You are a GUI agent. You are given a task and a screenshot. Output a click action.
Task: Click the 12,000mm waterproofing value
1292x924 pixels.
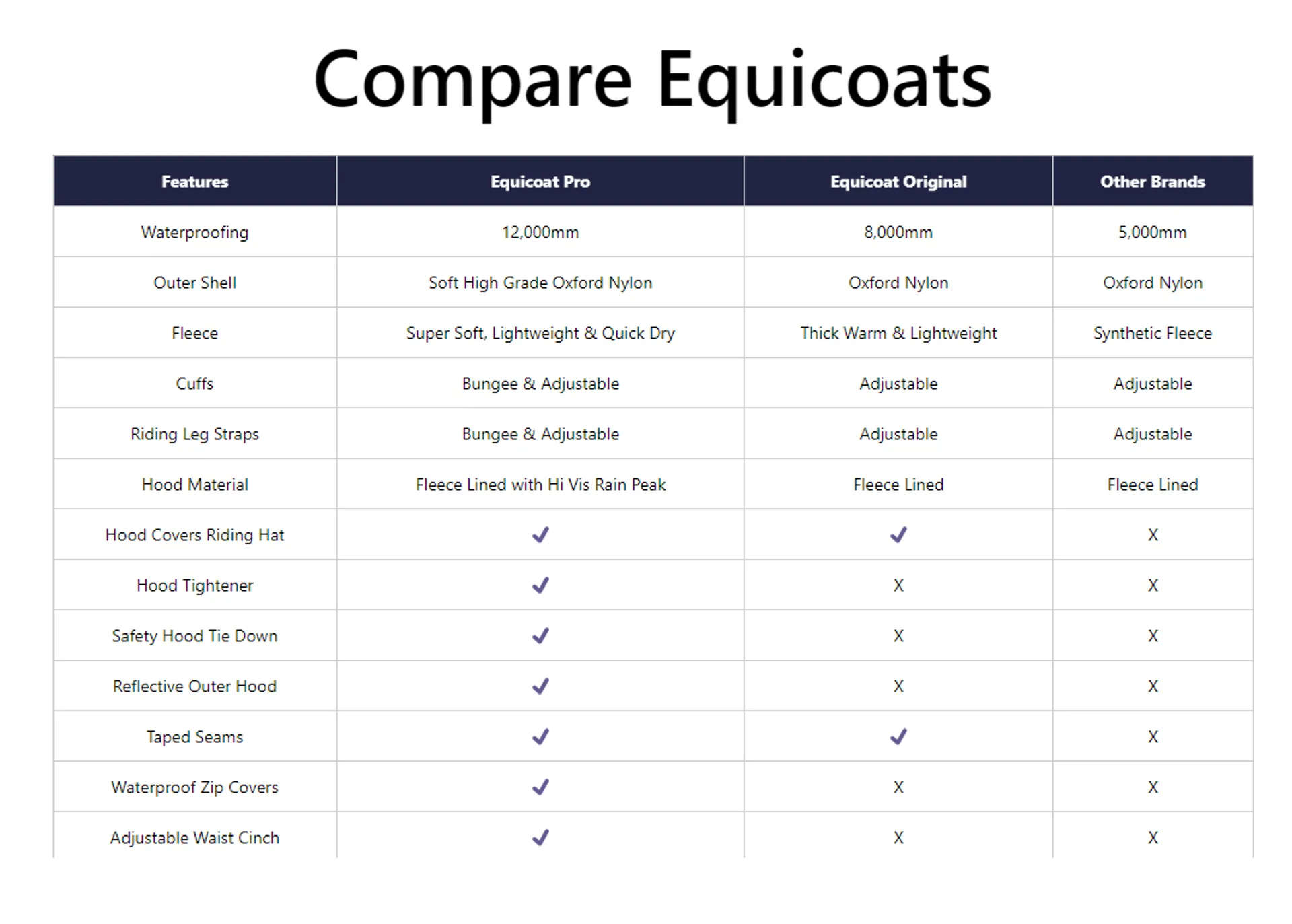click(x=540, y=232)
